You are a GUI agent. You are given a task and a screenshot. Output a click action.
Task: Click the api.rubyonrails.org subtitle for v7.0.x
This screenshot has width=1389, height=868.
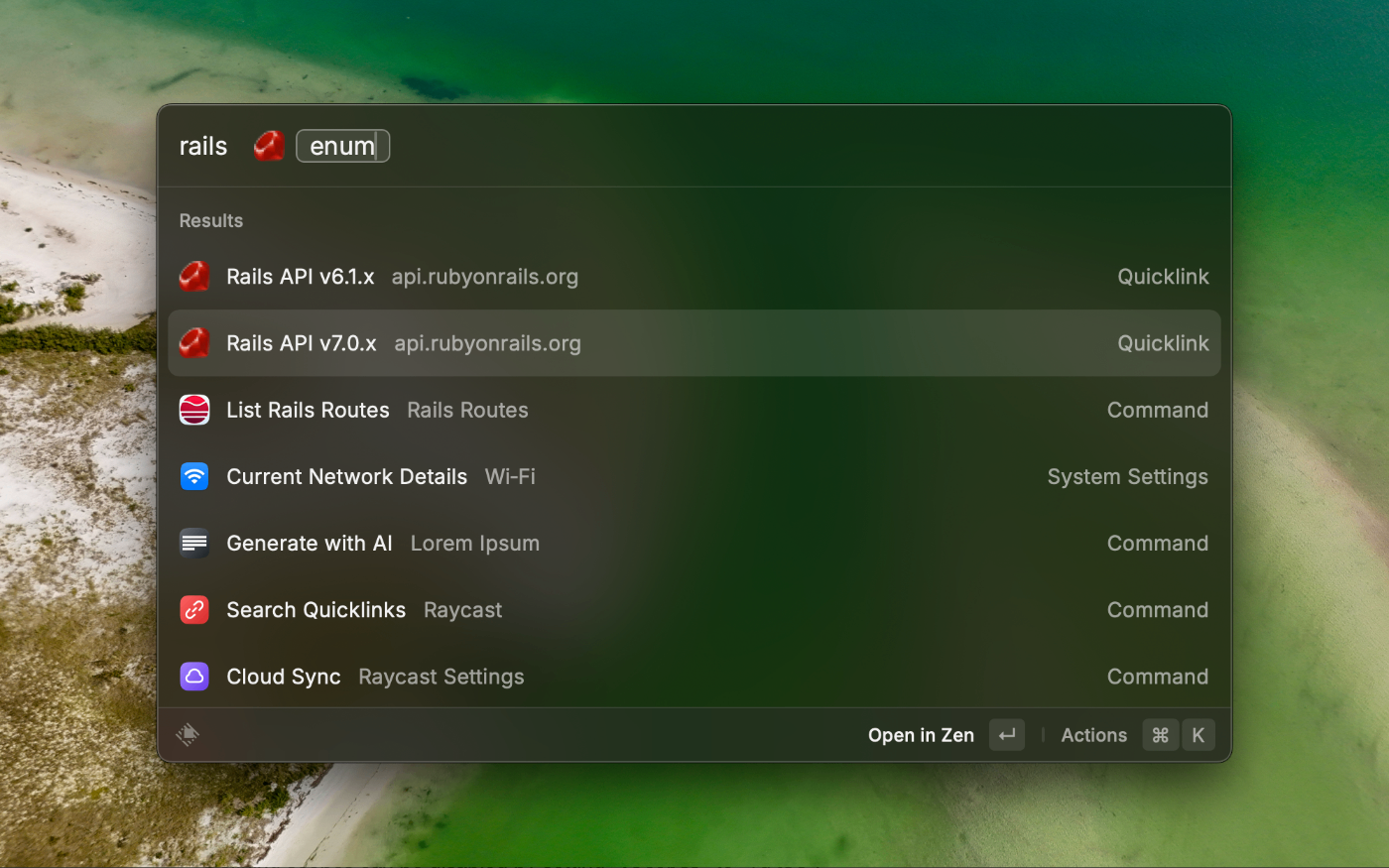tap(488, 343)
